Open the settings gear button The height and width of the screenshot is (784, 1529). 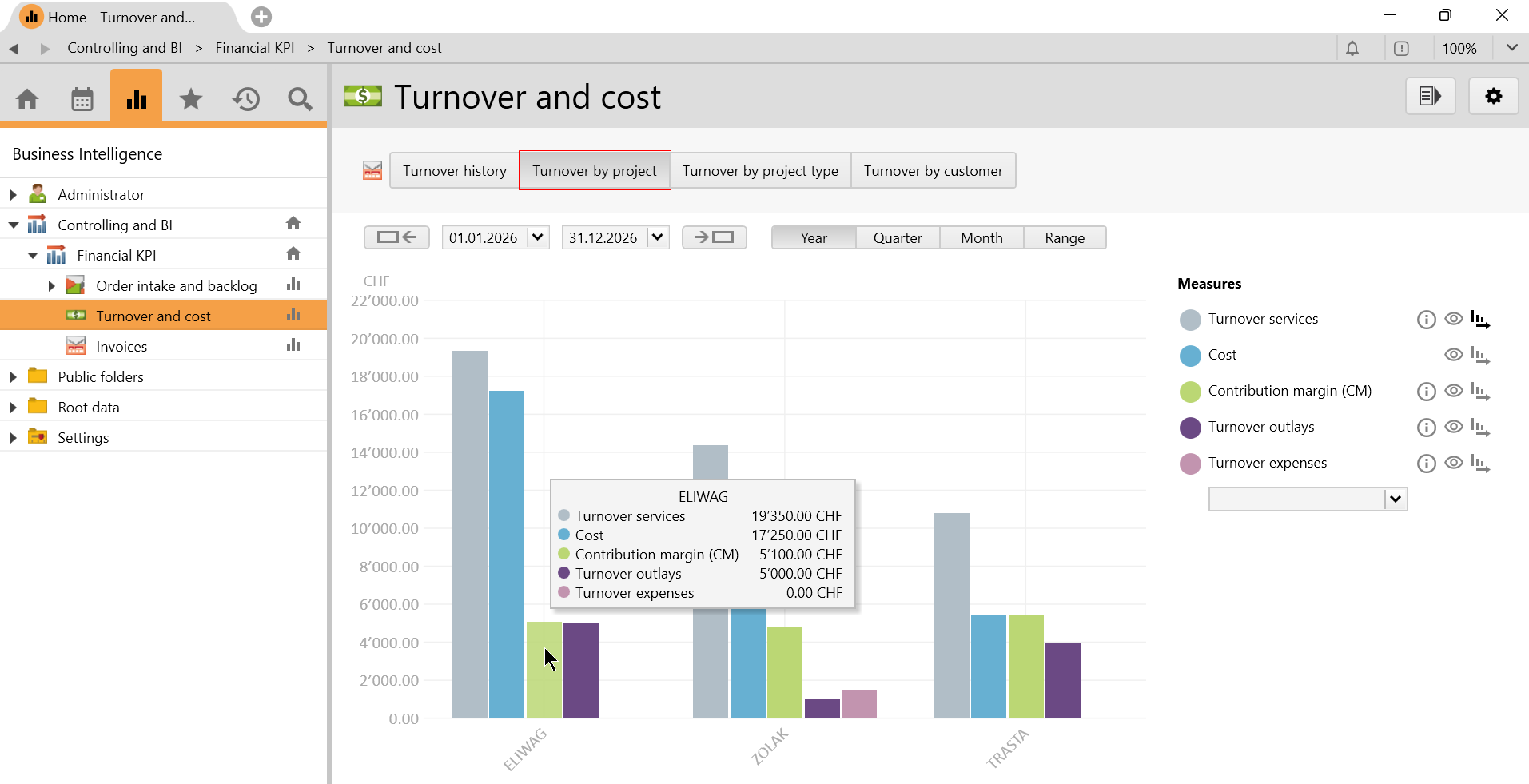[1493, 97]
